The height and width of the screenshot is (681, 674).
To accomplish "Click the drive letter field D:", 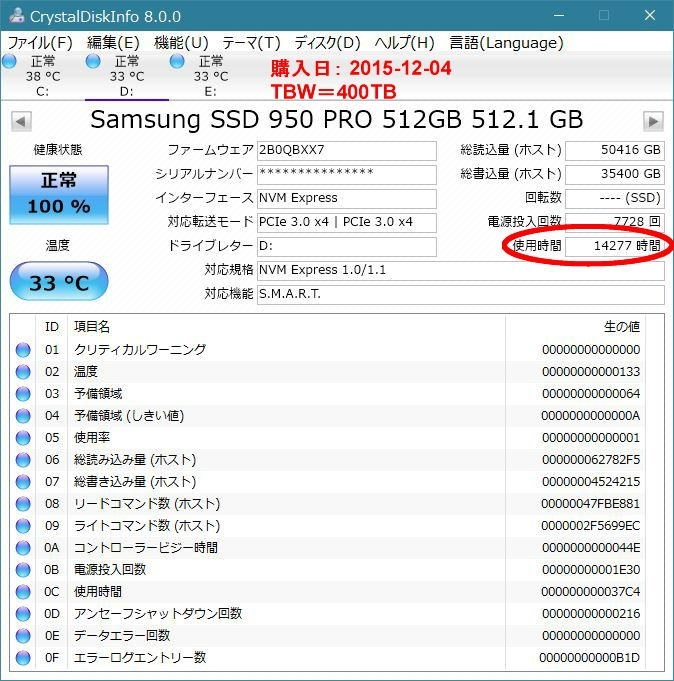I will [x=347, y=246].
